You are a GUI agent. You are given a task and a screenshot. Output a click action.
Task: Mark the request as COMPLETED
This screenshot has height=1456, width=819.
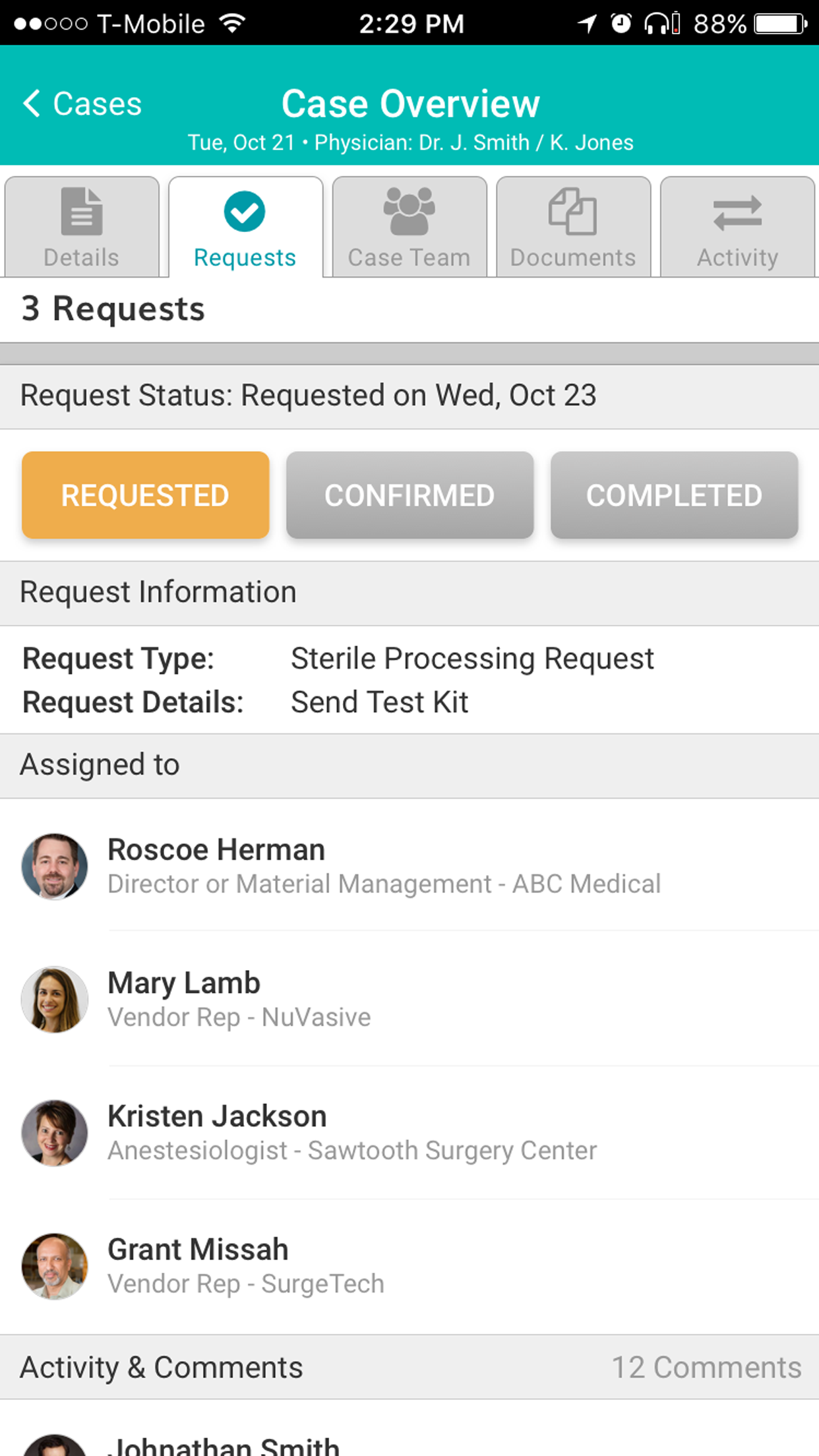tap(674, 495)
